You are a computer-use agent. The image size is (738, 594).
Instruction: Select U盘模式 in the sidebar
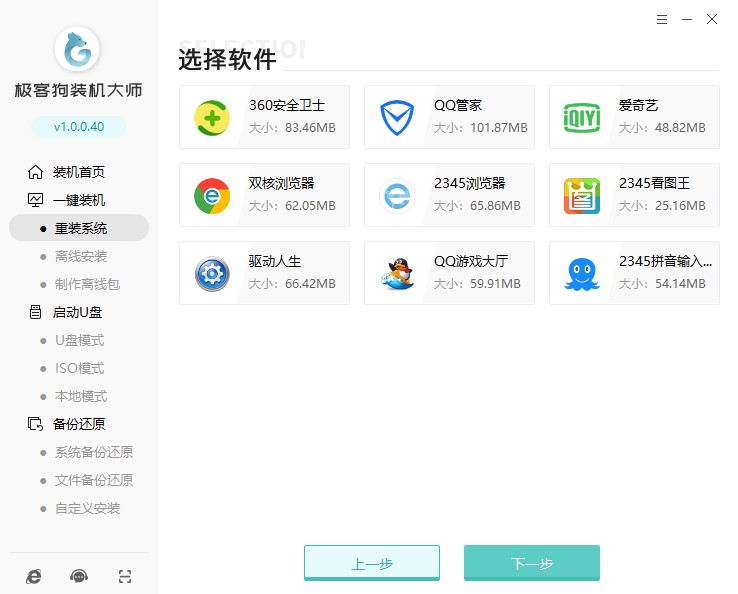click(x=80, y=340)
